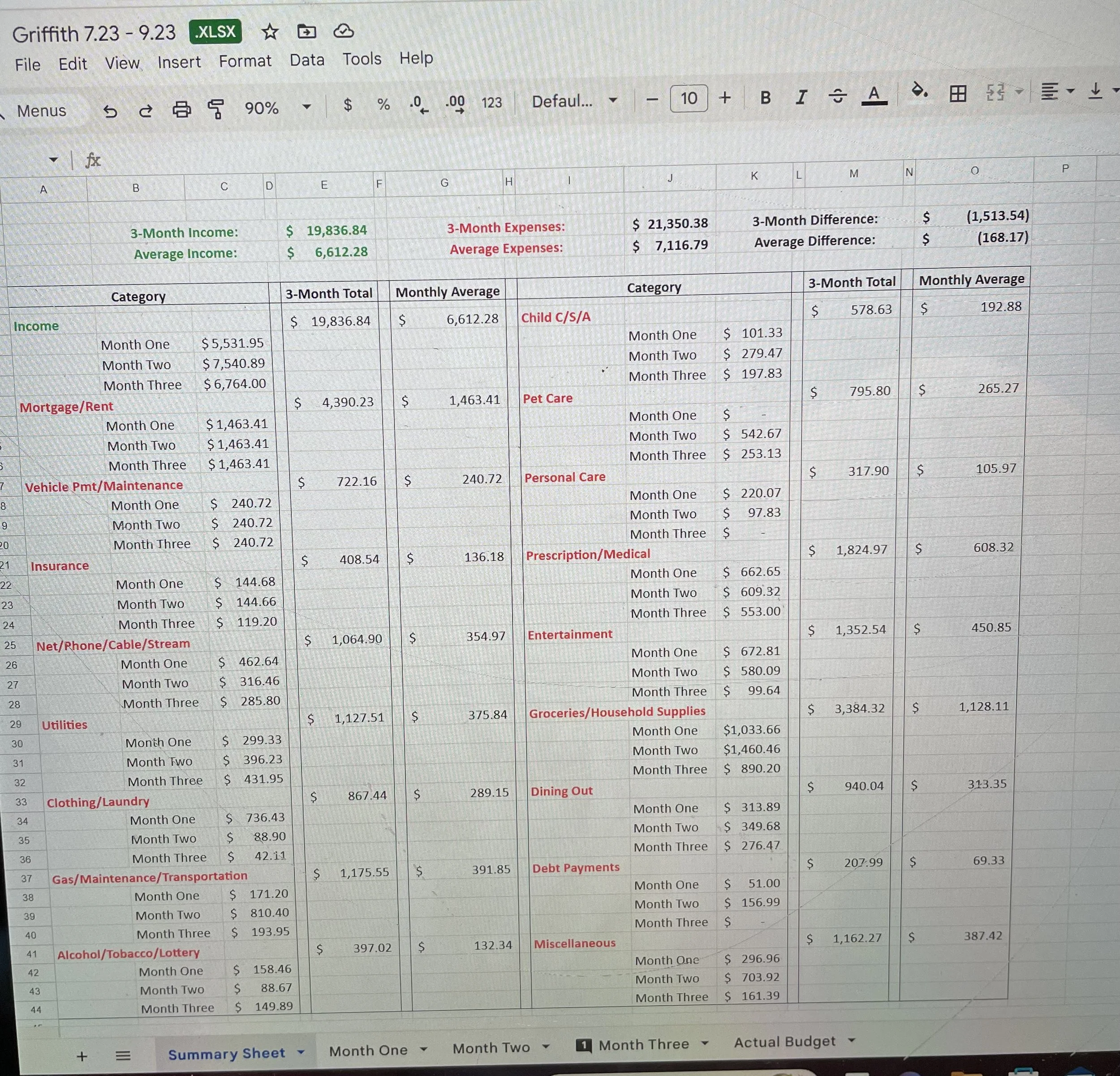Toggle bold formatting
The width and height of the screenshot is (1120, 1076).
point(766,98)
